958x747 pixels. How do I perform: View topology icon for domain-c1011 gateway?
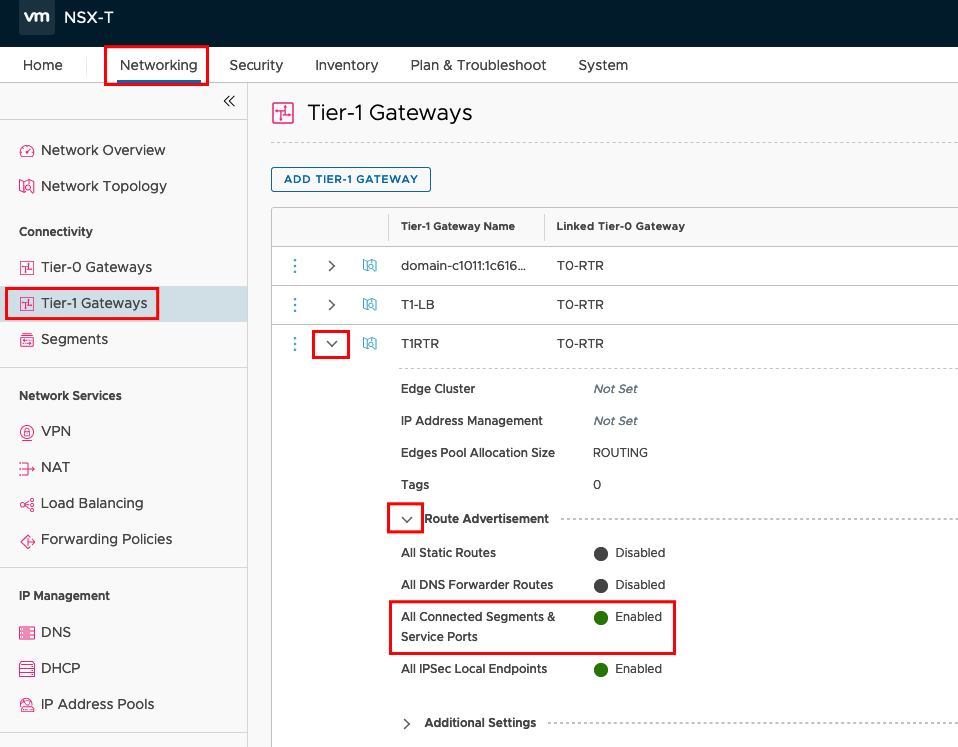click(370, 265)
